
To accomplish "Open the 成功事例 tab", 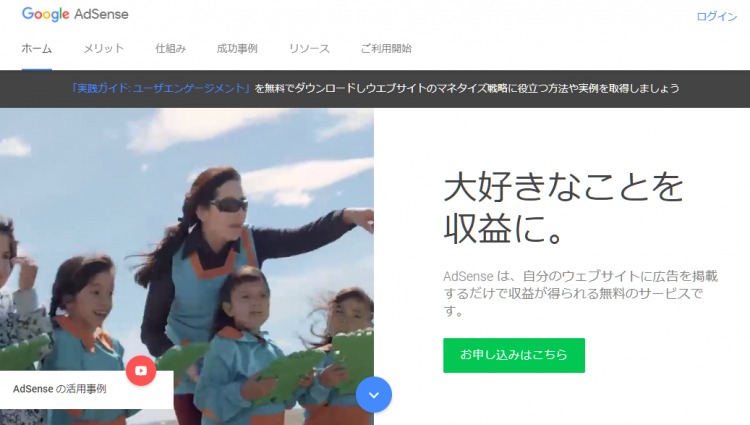I will 237,49.
